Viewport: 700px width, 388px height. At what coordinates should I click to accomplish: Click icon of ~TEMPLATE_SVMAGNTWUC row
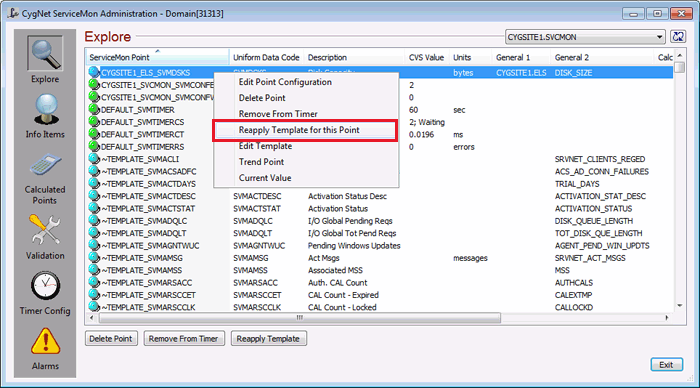(x=94, y=245)
